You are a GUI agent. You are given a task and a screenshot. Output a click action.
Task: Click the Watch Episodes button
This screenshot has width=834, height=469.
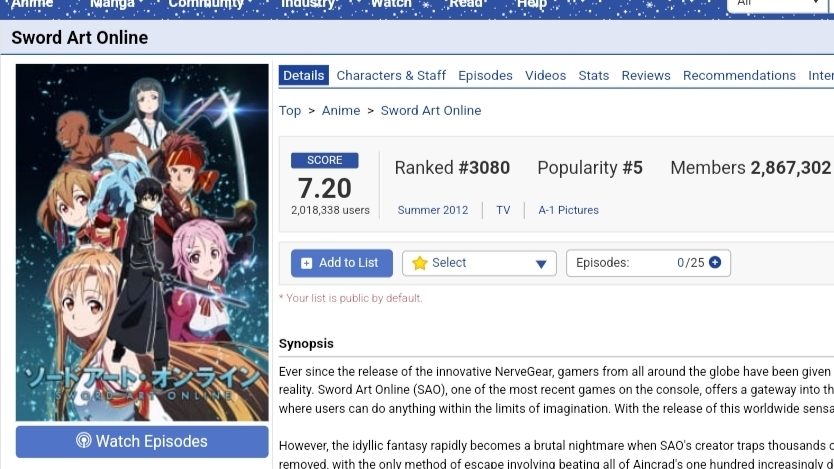click(x=142, y=441)
